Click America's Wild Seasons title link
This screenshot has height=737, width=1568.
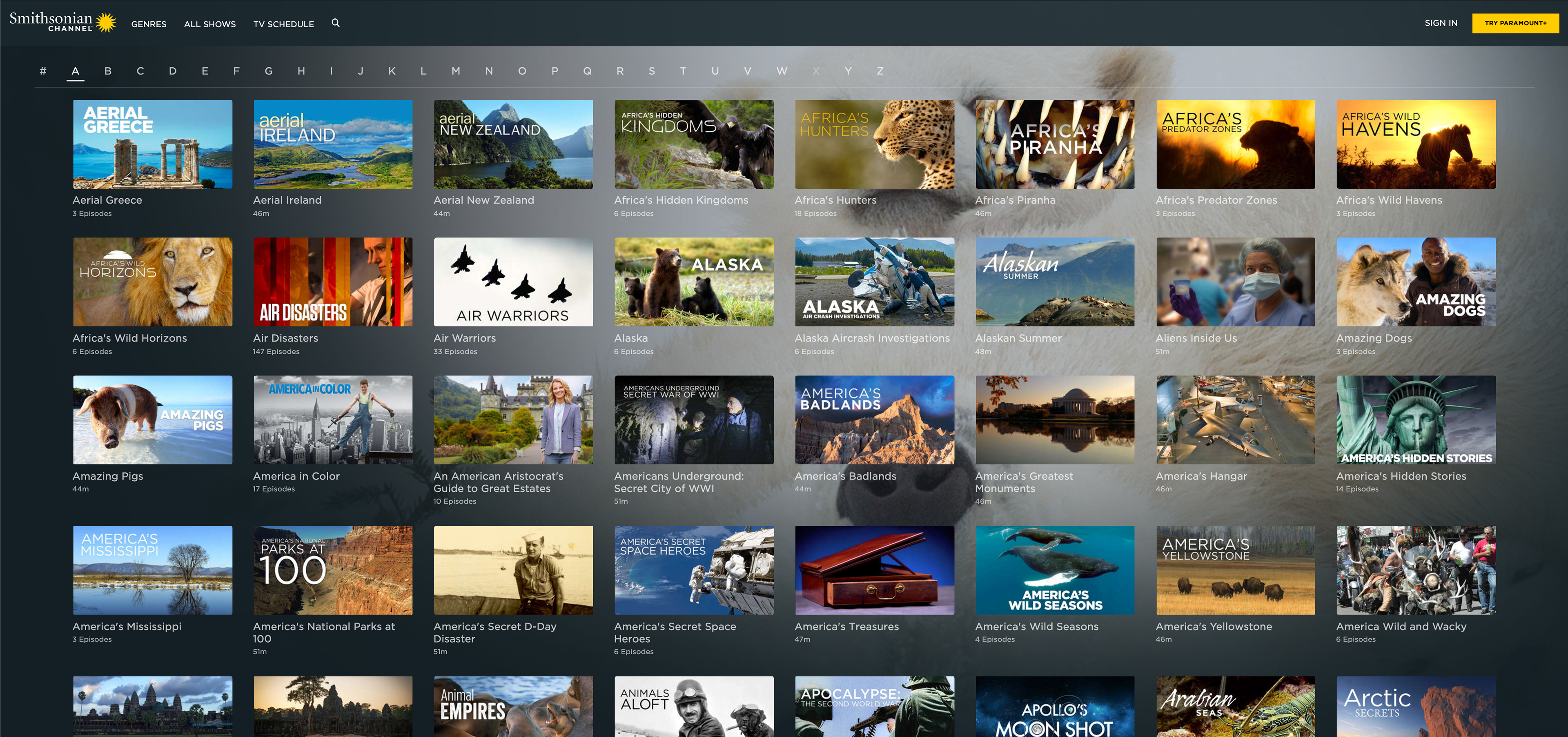point(1037,626)
